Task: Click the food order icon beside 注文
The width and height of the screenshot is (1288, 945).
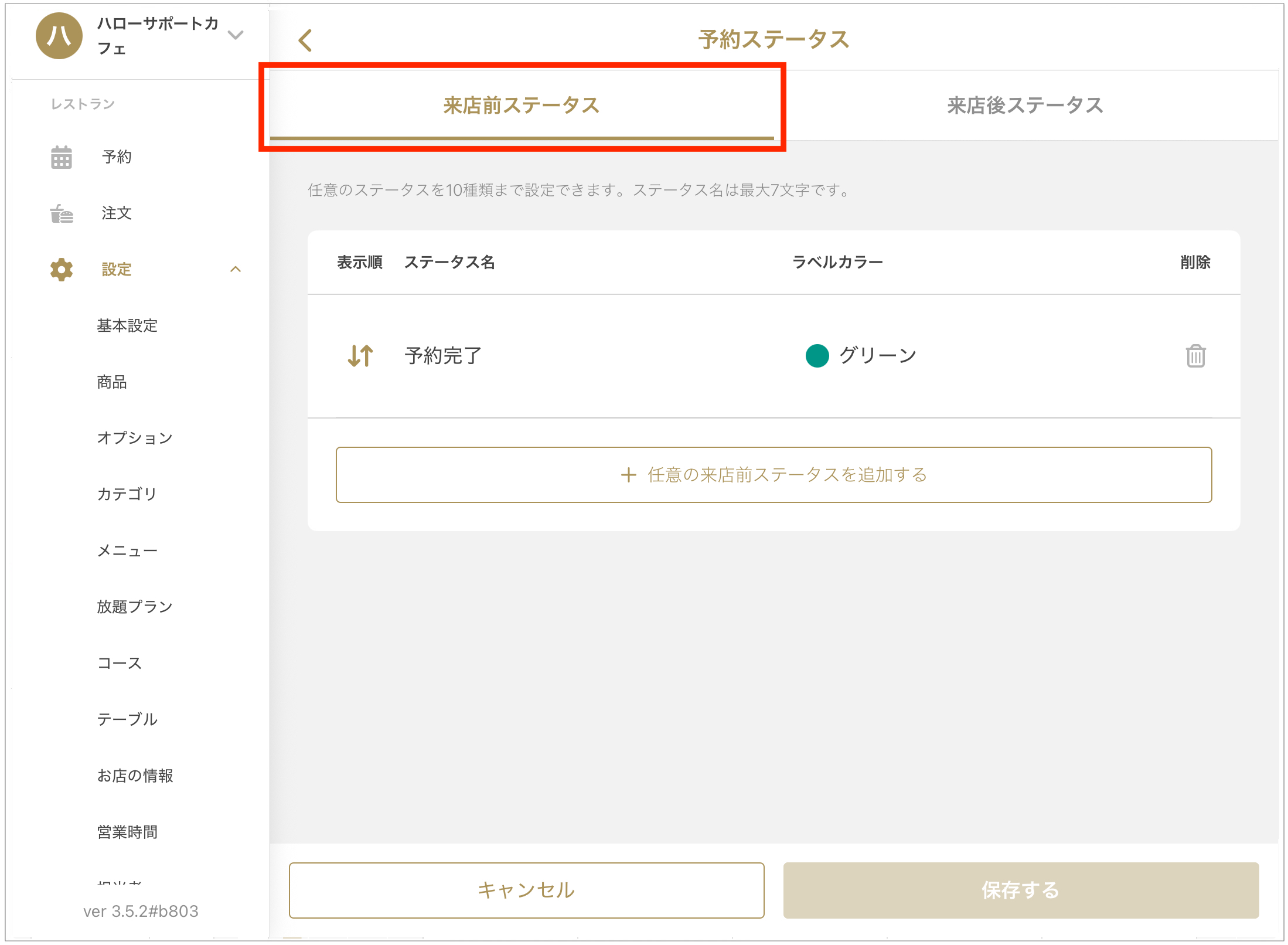Action: point(62,213)
